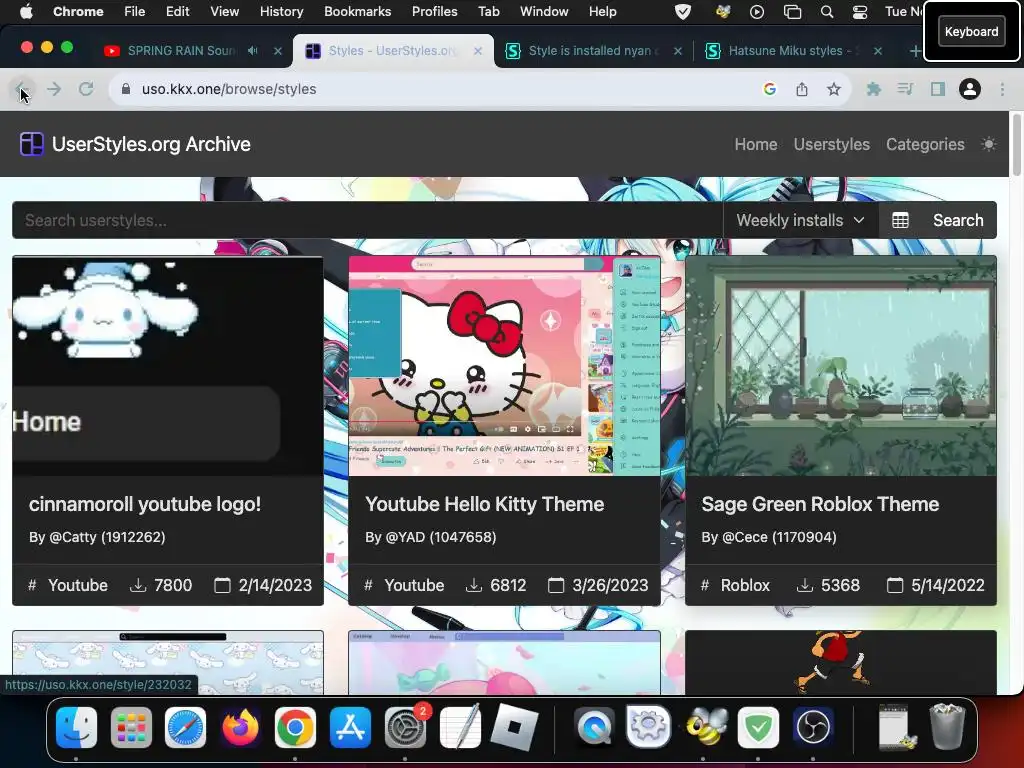This screenshot has width=1024, height=768.
Task: Click the lock icon in address bar
Action: (127, 89)
